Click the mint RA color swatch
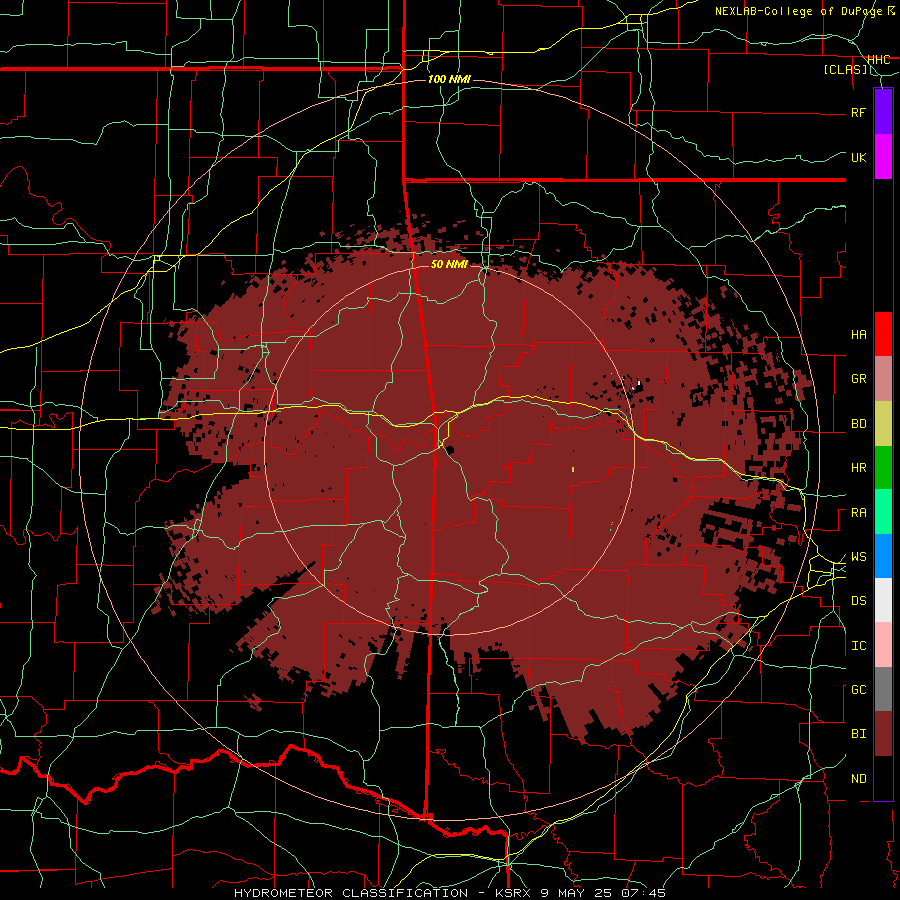900x900 pixels. tap(883, 512)
